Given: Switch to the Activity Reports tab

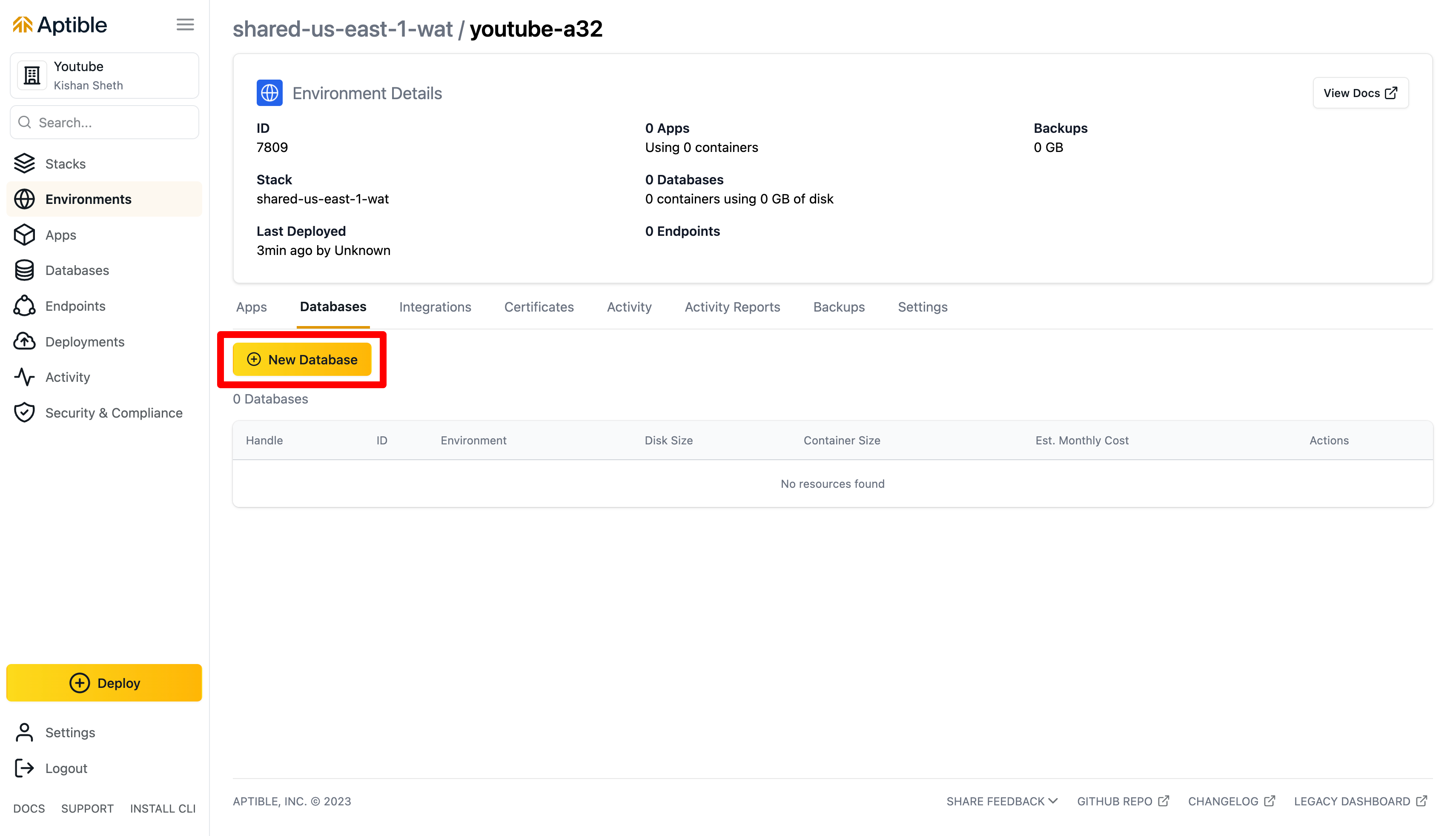Looking at the screenshot, I should [732, 307].
